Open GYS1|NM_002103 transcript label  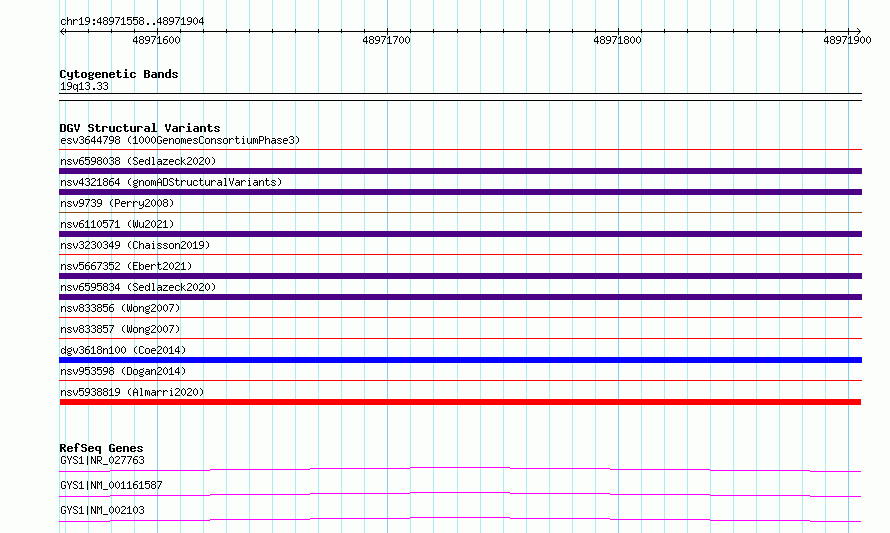(x=102, y=510)
